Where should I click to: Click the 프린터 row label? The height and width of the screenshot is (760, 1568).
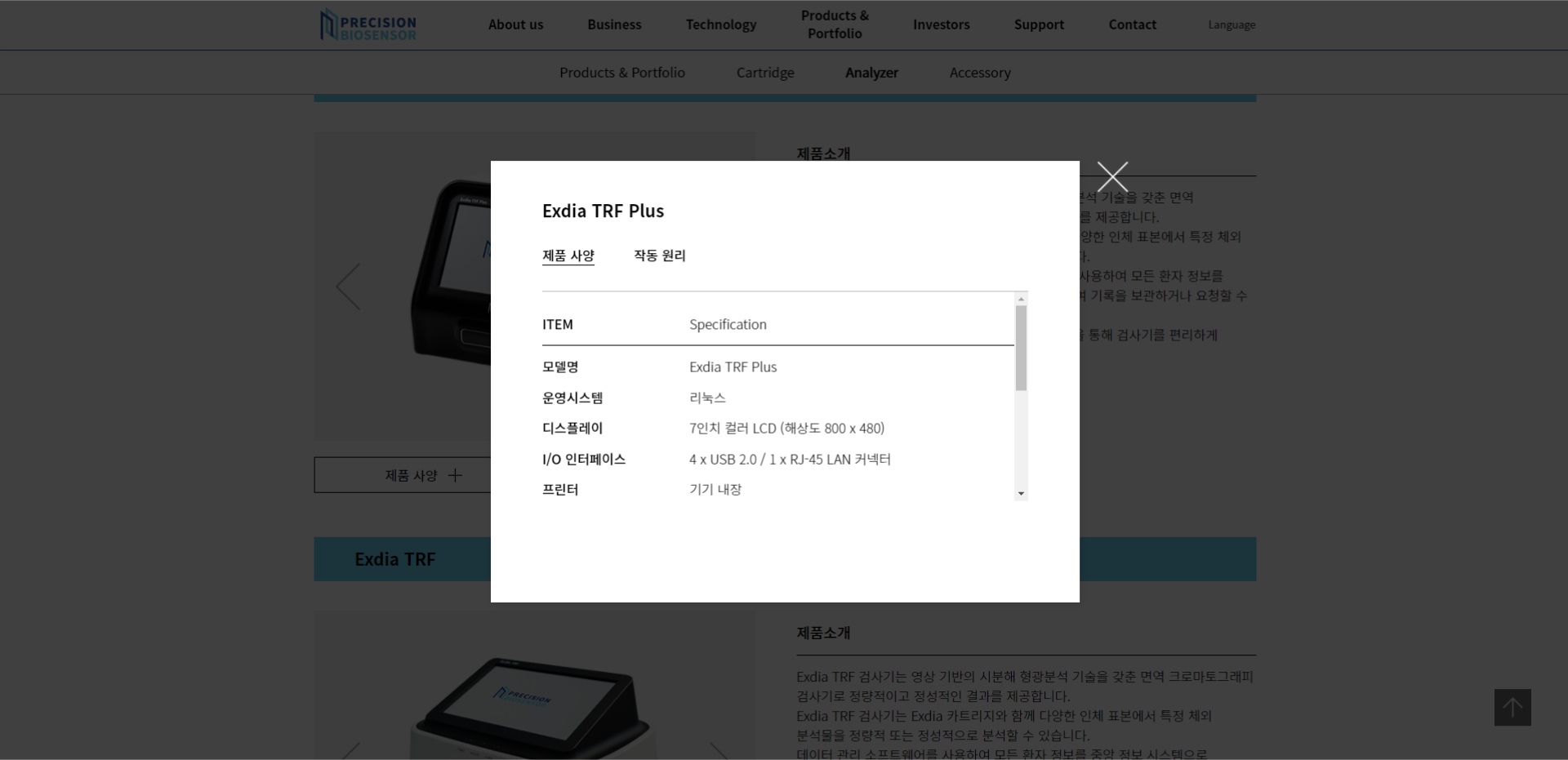(x=560, y=490)
